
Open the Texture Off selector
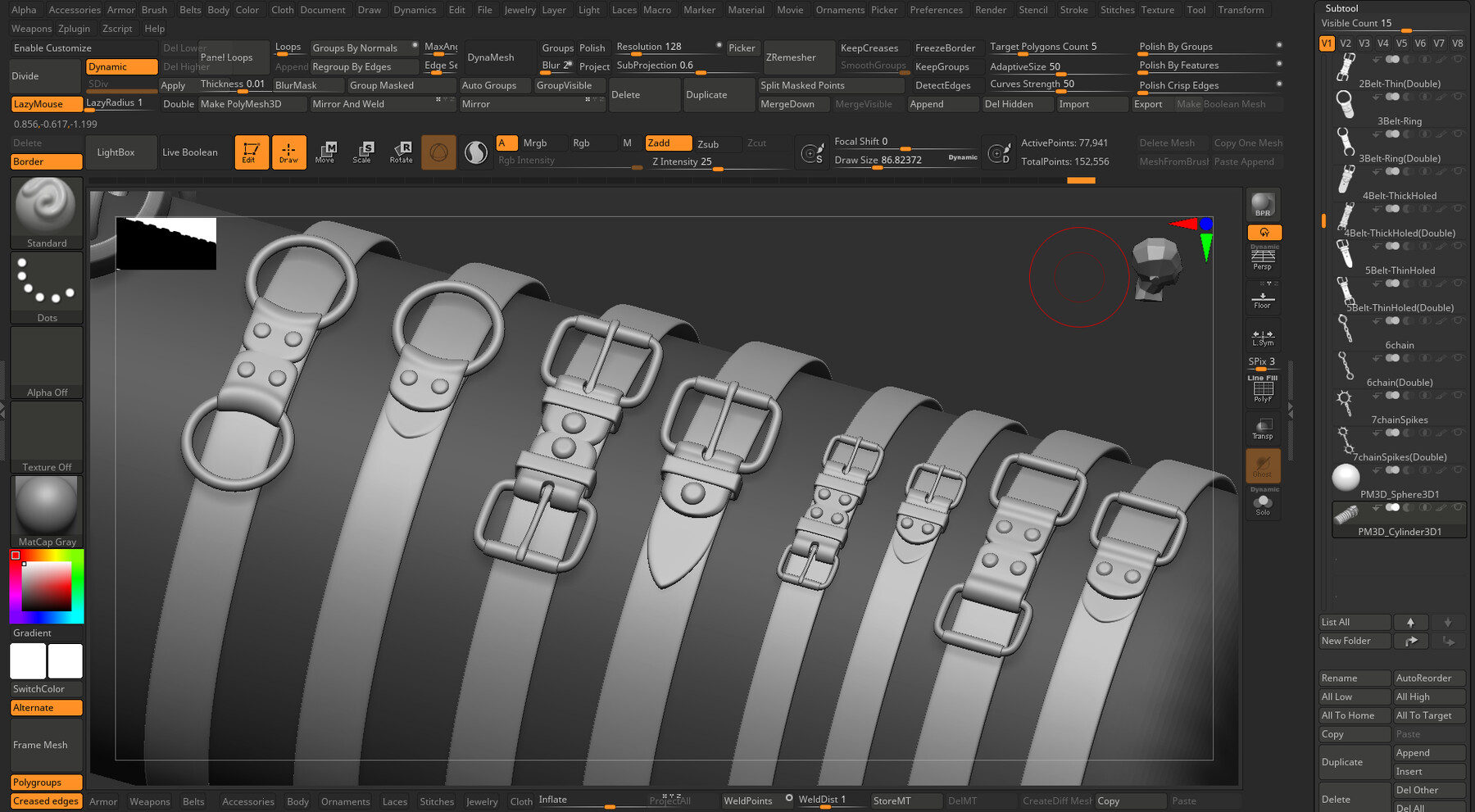(47, 438)
